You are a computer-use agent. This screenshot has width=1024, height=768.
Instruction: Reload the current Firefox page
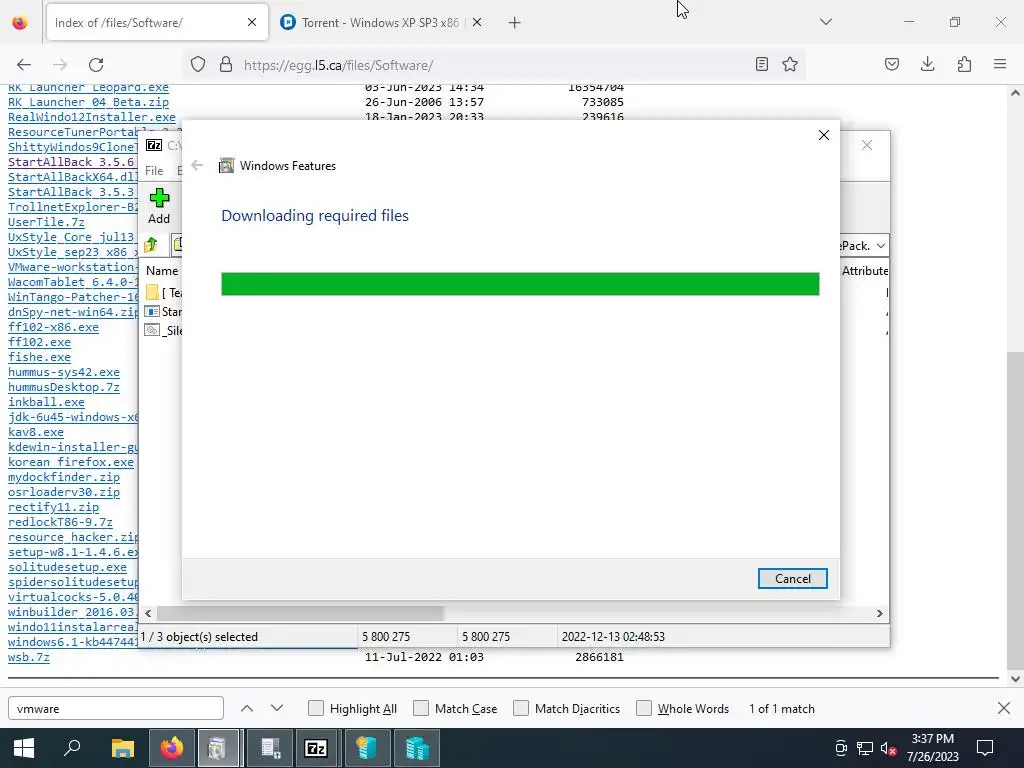96,65
